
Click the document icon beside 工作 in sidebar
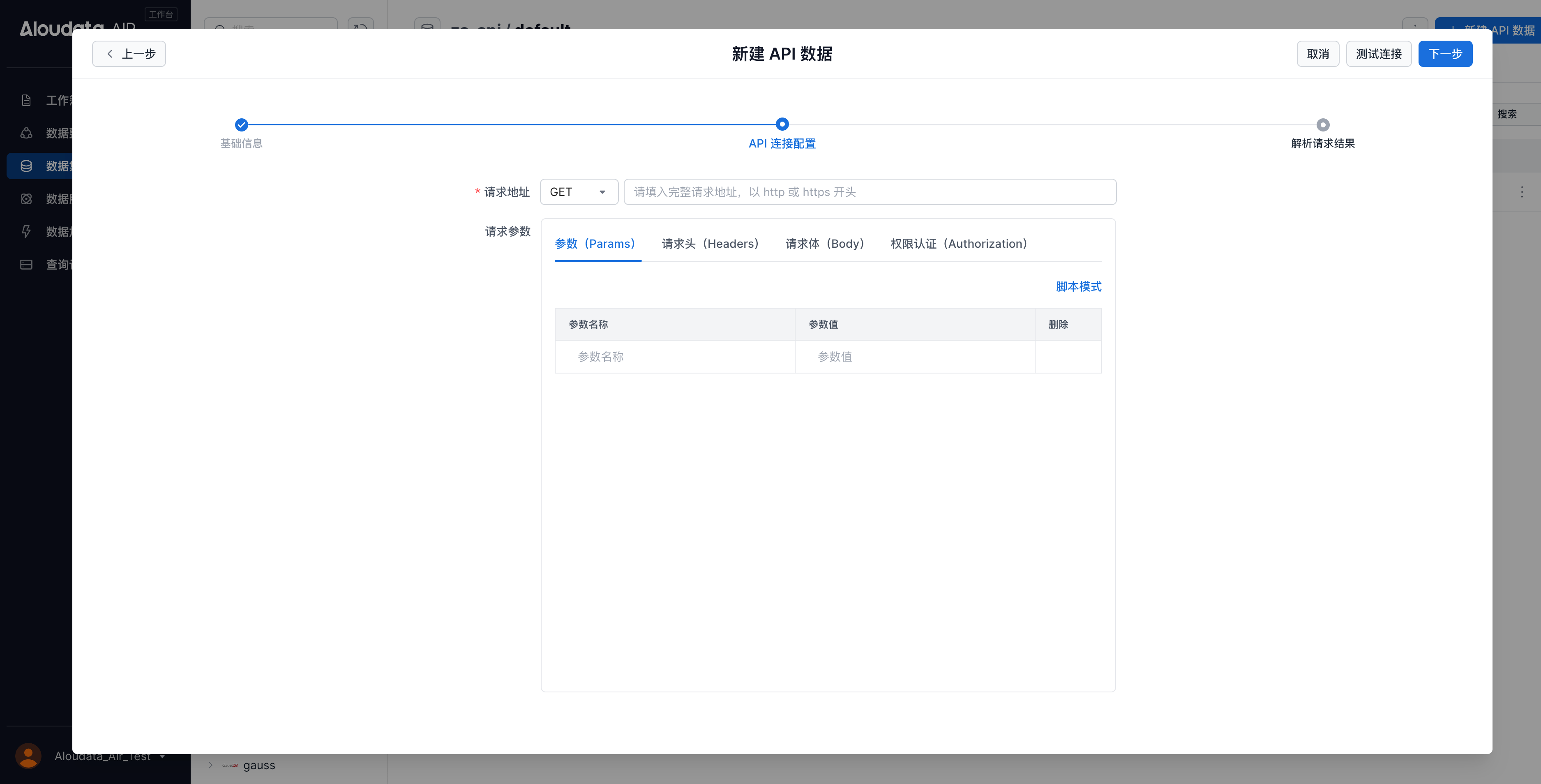(x=26, y=101)
